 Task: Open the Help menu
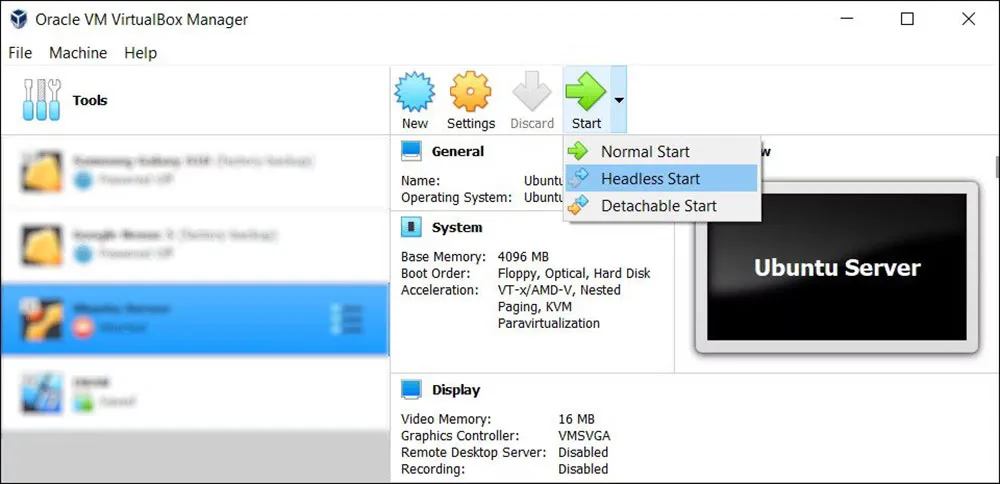140,53
